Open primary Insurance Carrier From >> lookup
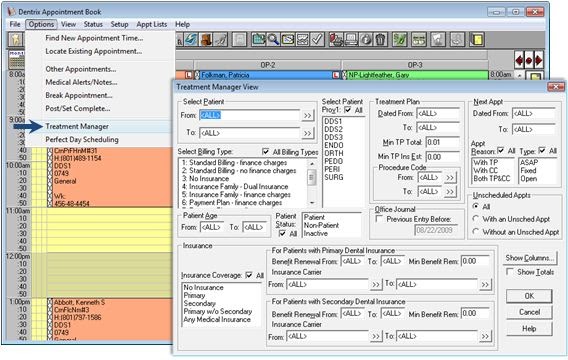Image resolution: width=568 pixels, height=360 pixels. pyautogui.click(x=376, y=285)
